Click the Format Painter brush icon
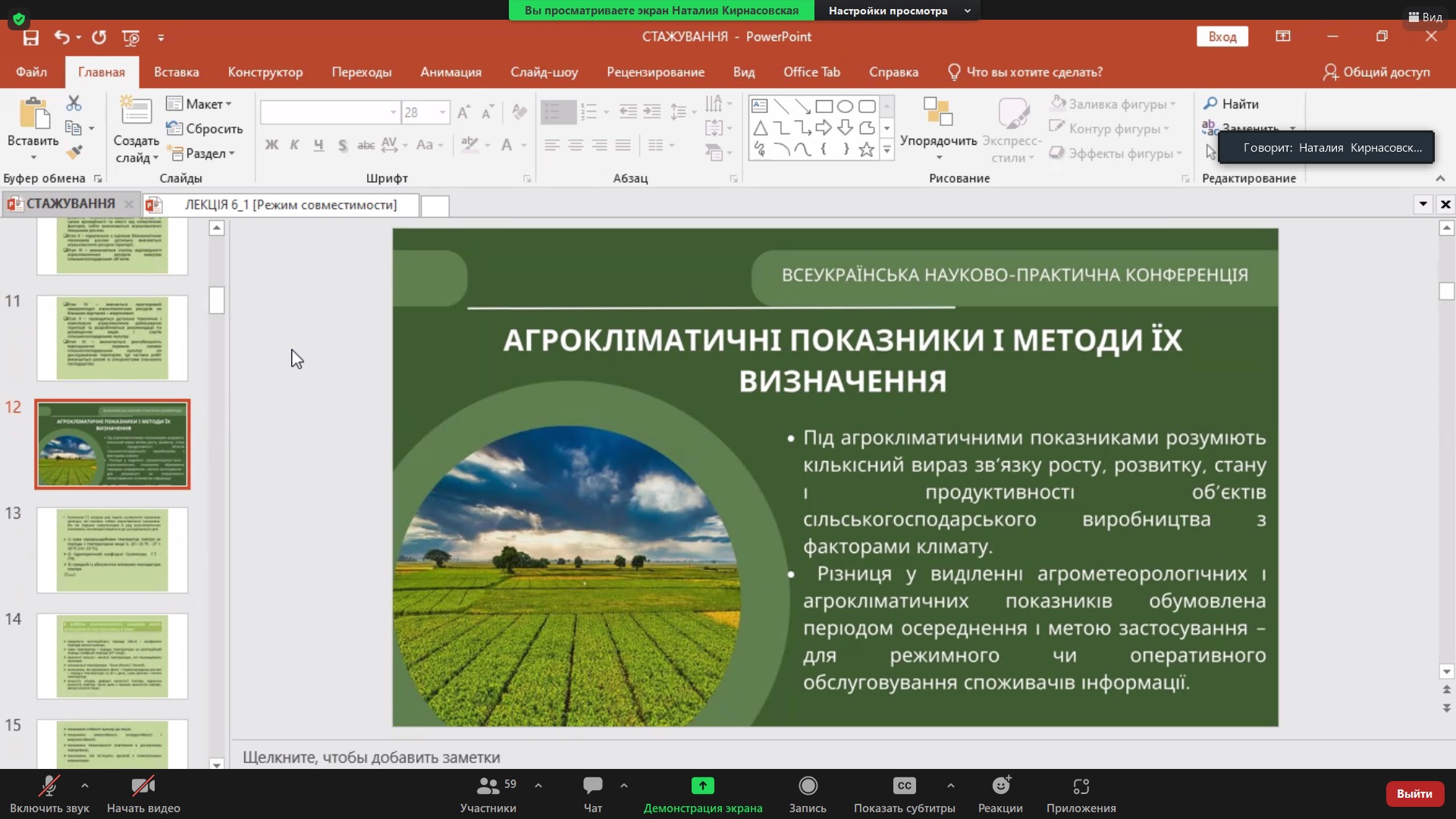Screen dimensions: 1456x819 click(x=74, y=152)
